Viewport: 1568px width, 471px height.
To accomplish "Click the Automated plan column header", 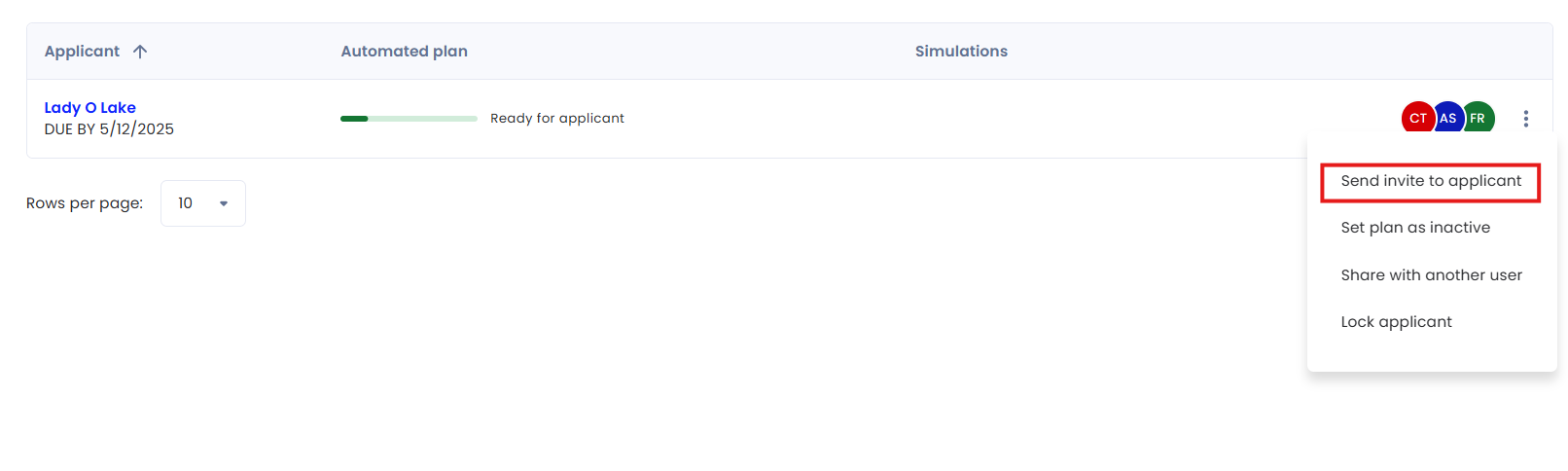I will pyautogui.click(x=404, y=52).
